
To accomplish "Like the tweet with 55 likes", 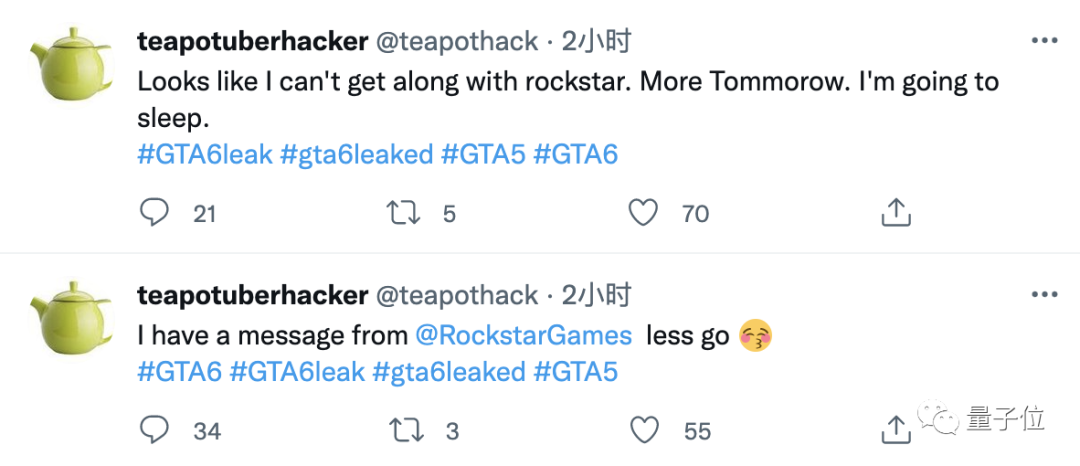I will (x=643, y=430).
